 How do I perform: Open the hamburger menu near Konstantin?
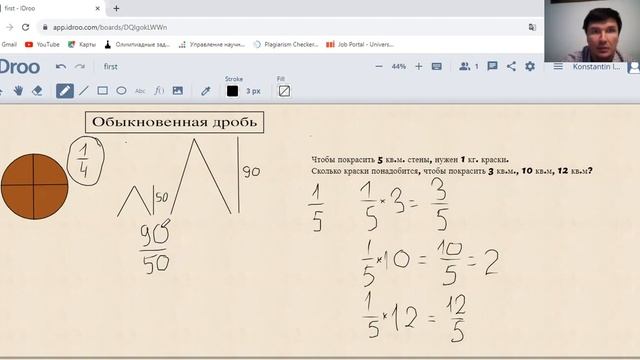click(x=558, y=67)
